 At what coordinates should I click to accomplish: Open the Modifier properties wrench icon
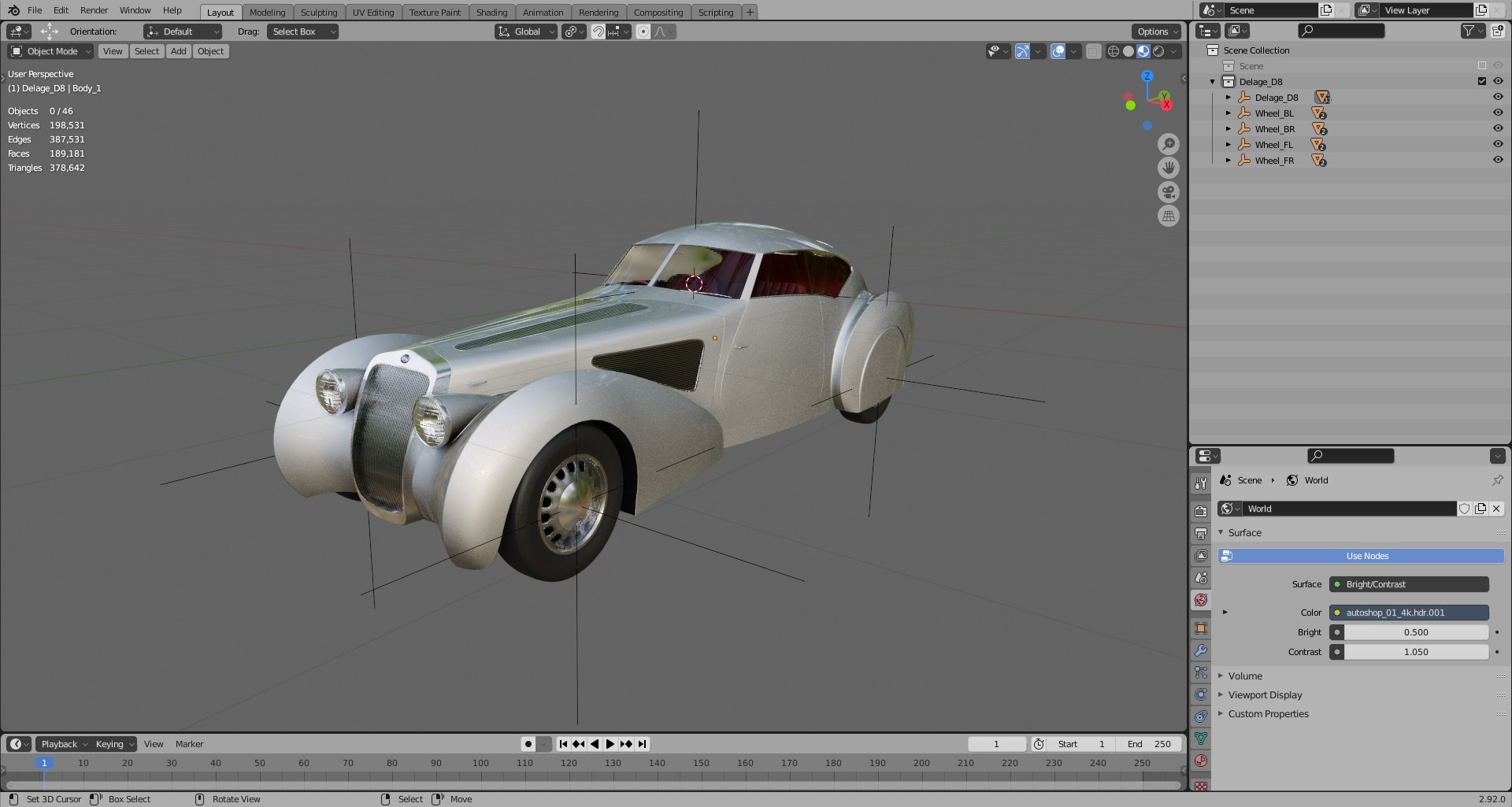coord(1200,650)
